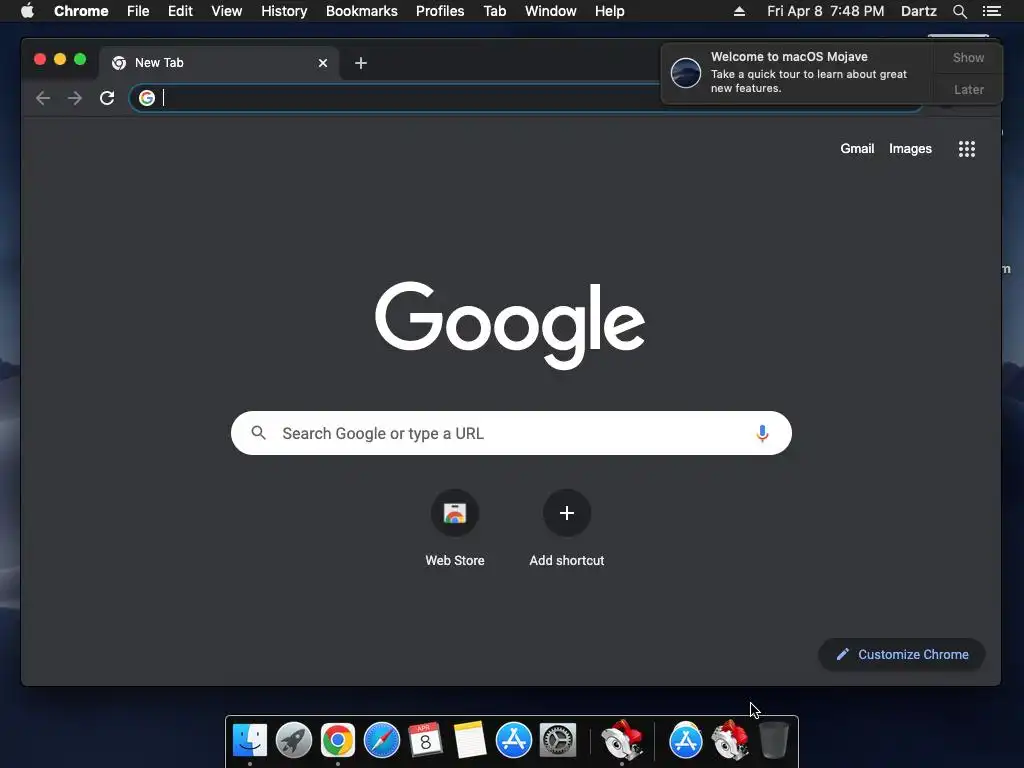Open the File menu
Screen dimensions: 1024x768
click(138, 11)
